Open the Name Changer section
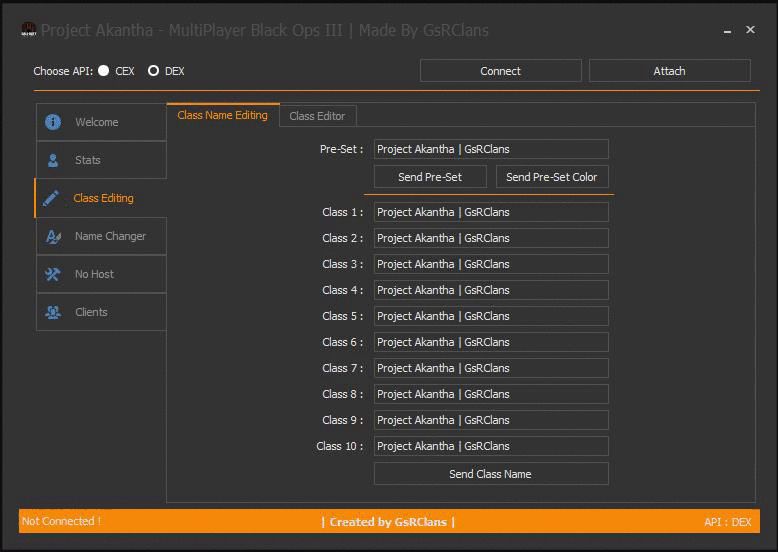This screenshot has height=552, width=778. (x=101, y=236)
